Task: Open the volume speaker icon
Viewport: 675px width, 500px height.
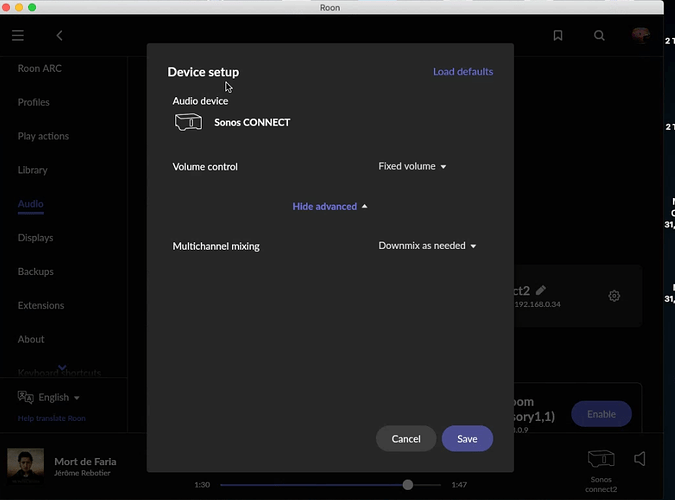Action: pyautogui.click(x=640, y=459)
